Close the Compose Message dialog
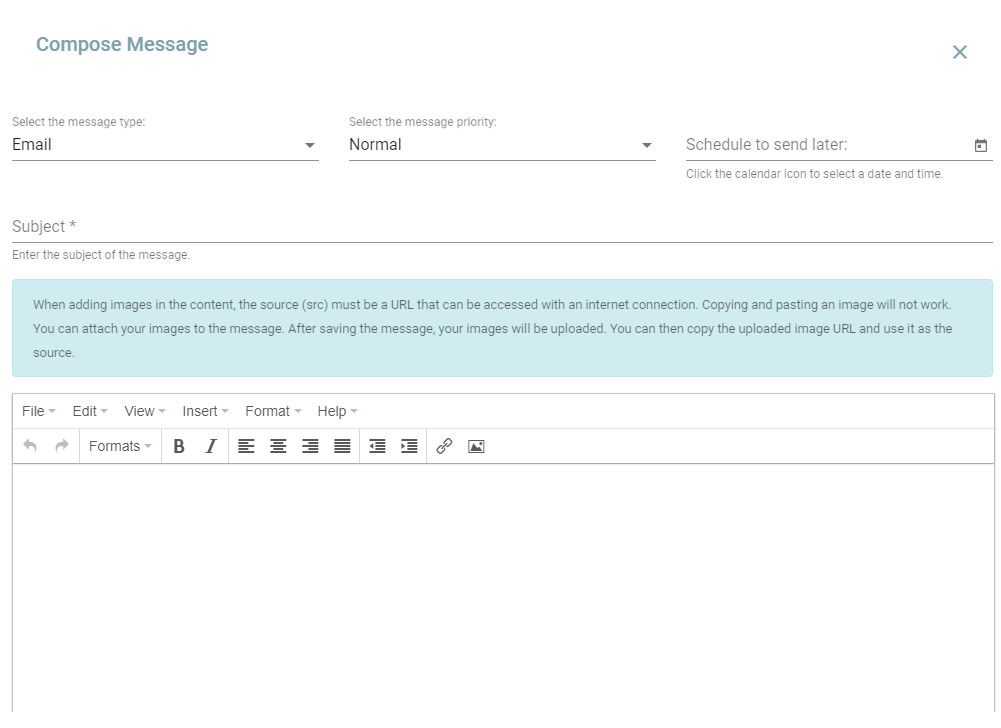The height and width of the screenshot is (728, 1001). coord(959,52)
